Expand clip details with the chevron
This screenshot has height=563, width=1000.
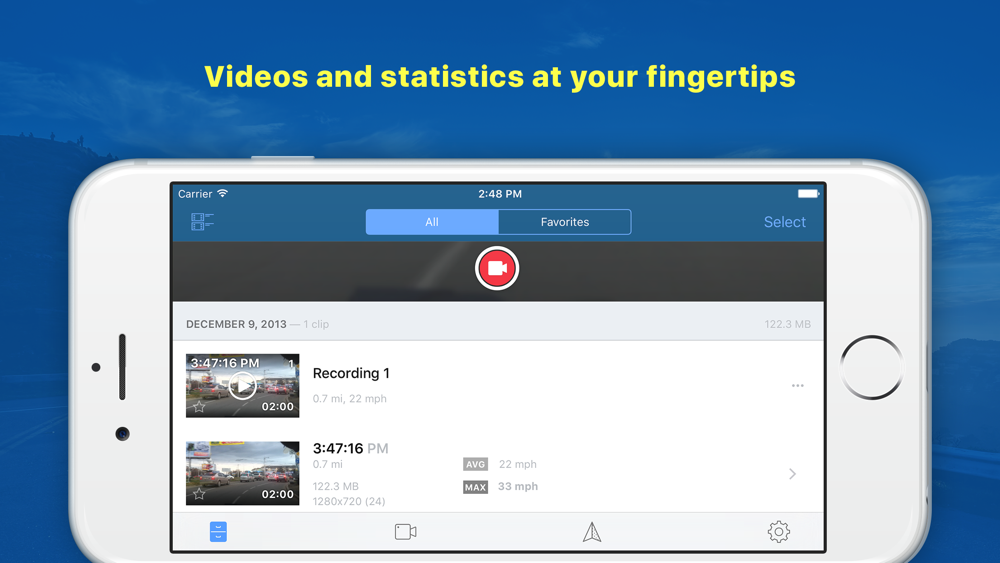click(x=792, y=474)
